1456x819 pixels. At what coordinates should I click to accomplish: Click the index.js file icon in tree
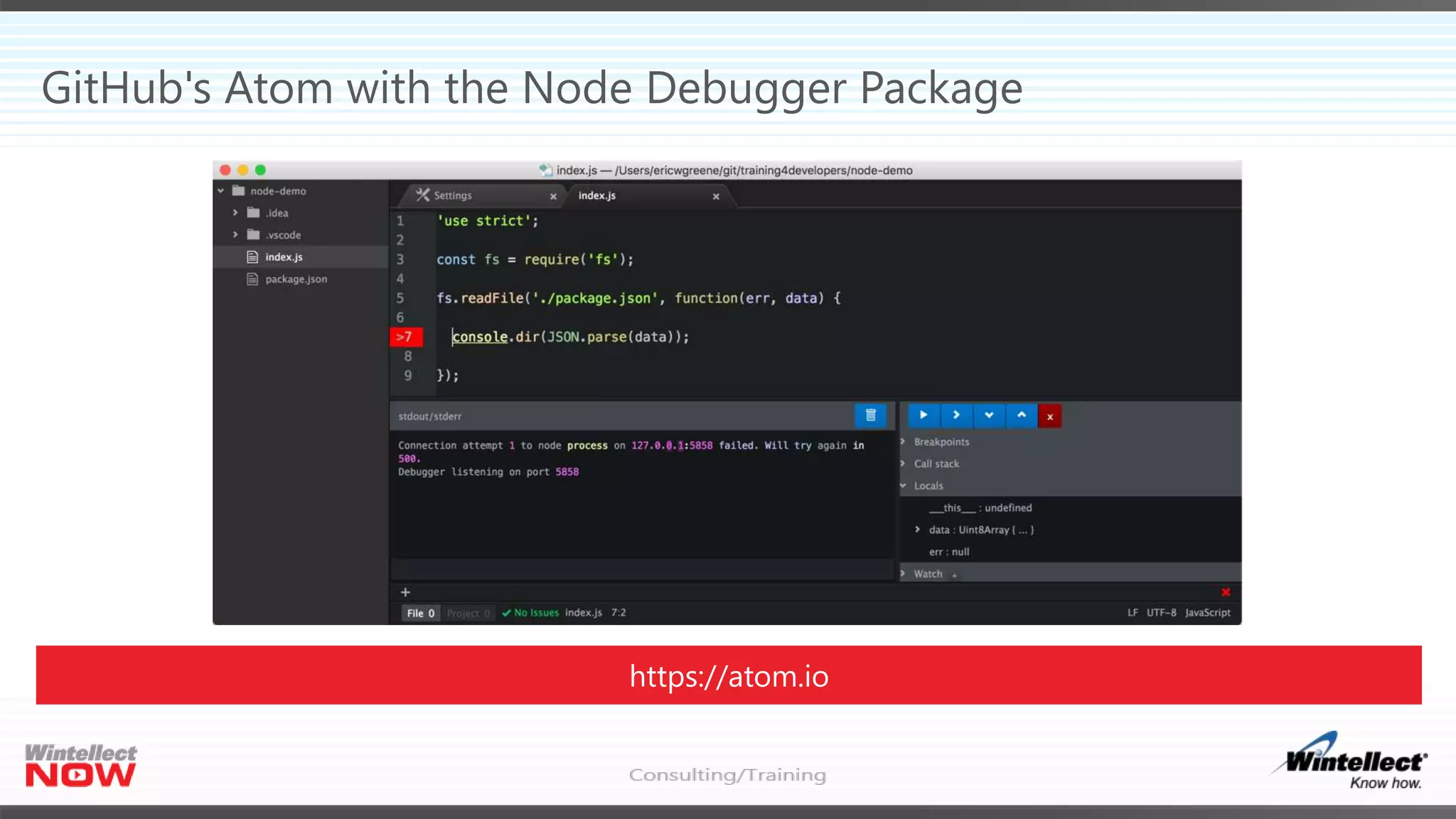[252, 257]
